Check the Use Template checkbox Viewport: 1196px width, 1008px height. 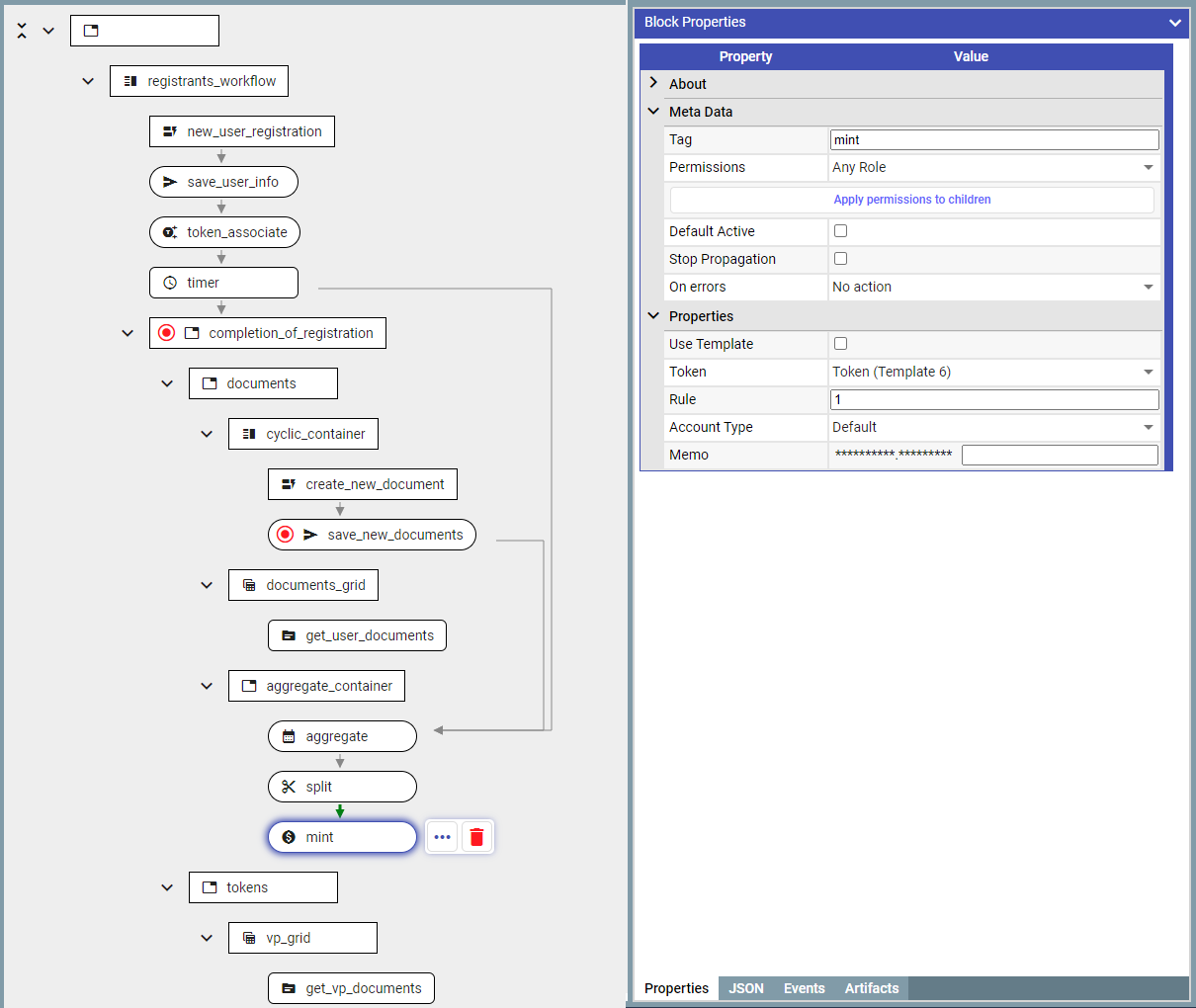point(840,344)
